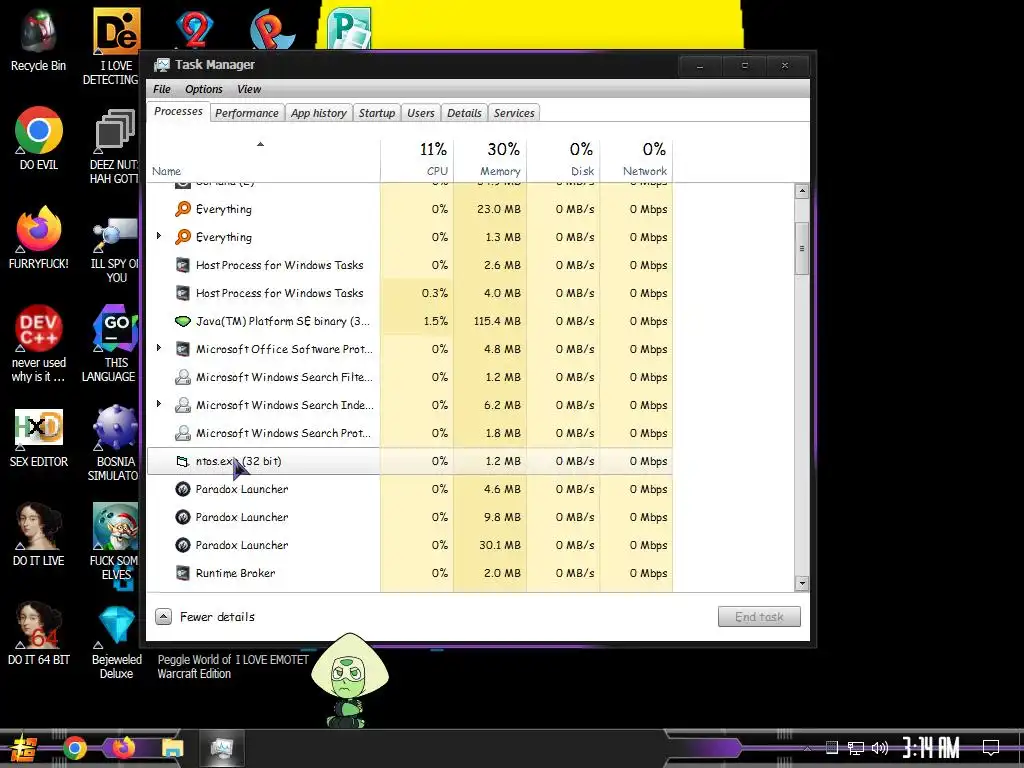Select the Minesweeper mine icon labeled BOSNIA

point(116,428)
